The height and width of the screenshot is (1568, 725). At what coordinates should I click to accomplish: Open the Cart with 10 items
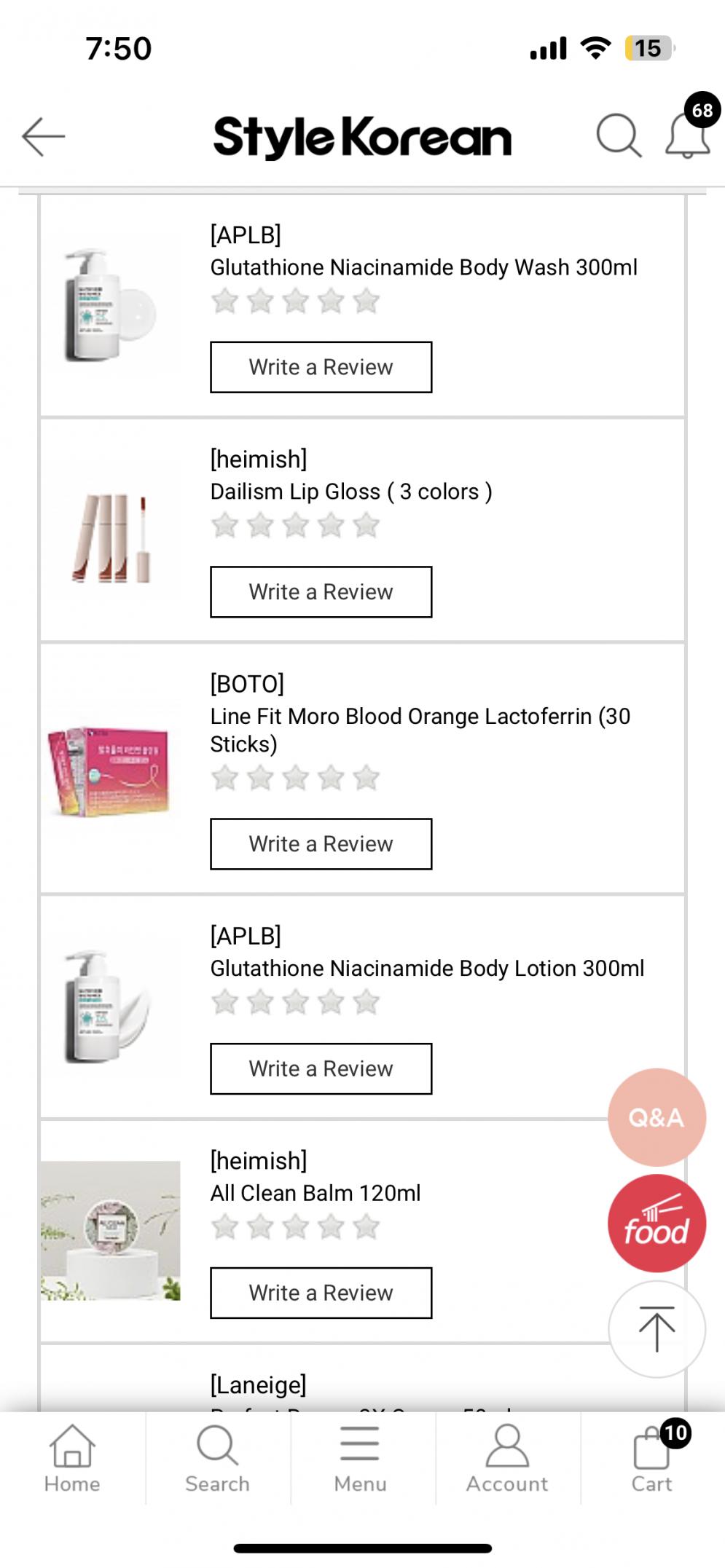click(x=652, y=1457)
